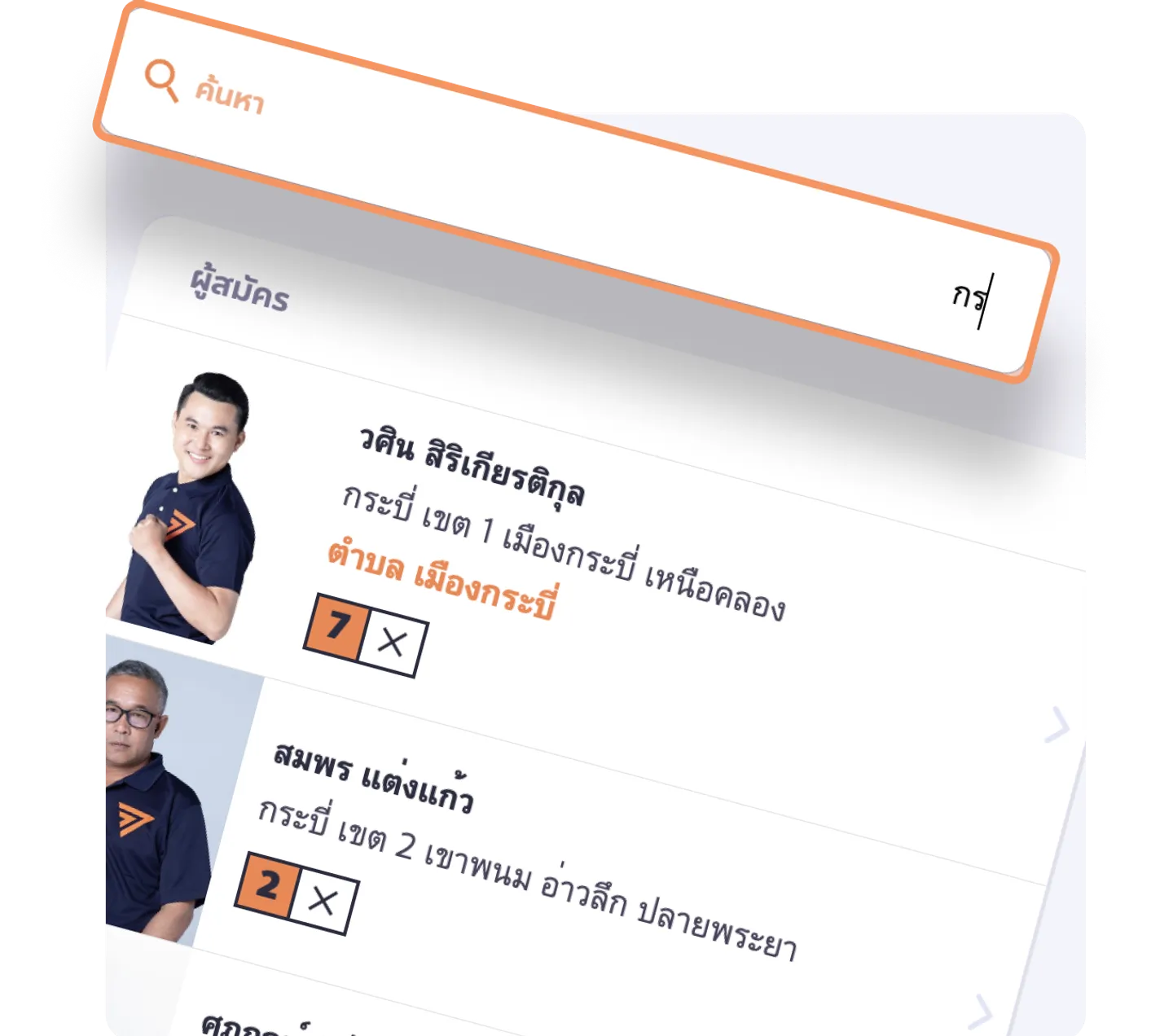The image size is (1173, 1036).
Task: Open candidate name วศิน สิริเกียรติกุล
Action: [472, 468]
